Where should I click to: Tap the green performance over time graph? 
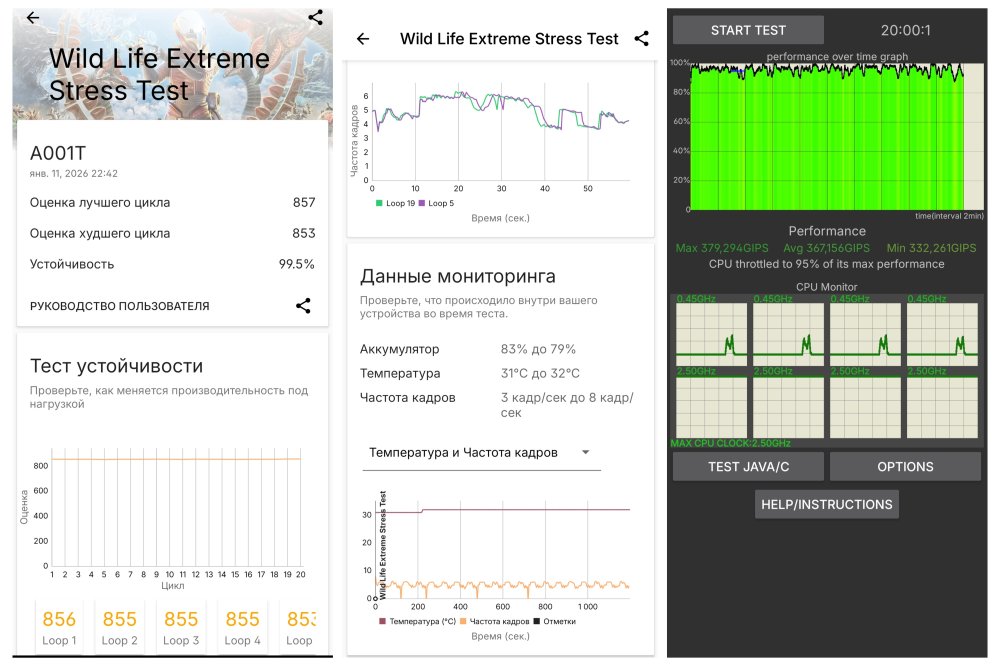[x=827, y=137]
